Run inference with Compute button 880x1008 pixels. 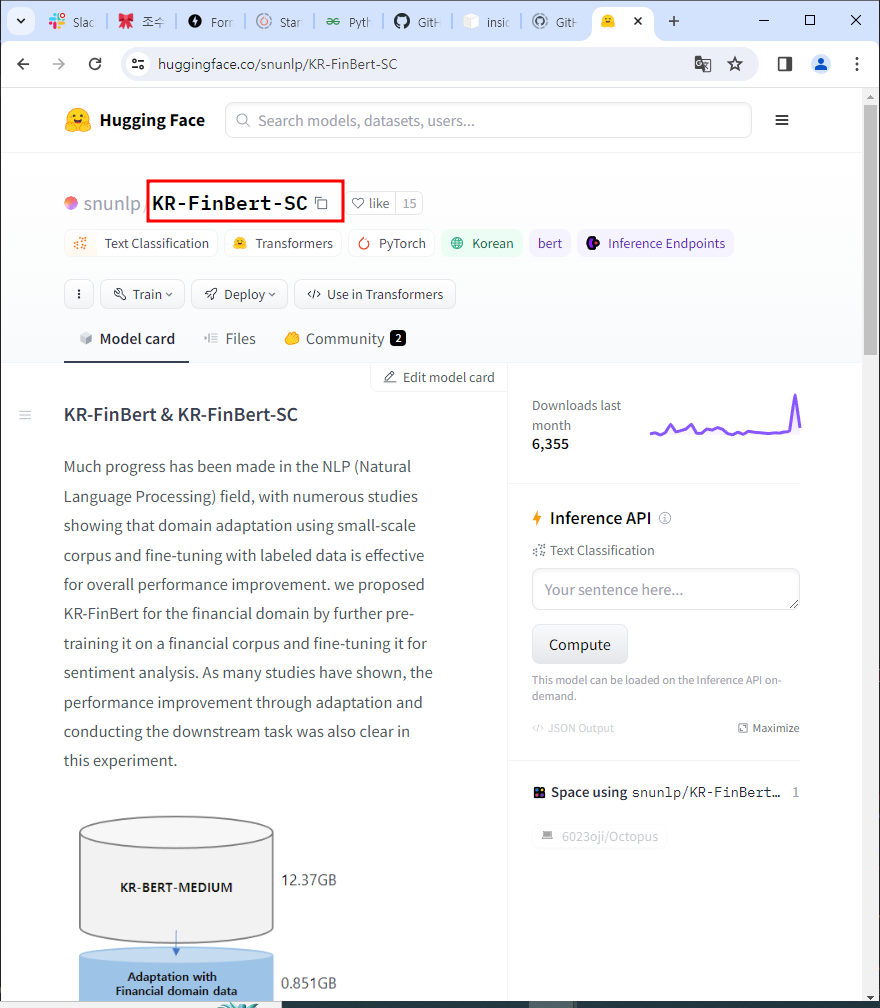[x=580, y=644]
